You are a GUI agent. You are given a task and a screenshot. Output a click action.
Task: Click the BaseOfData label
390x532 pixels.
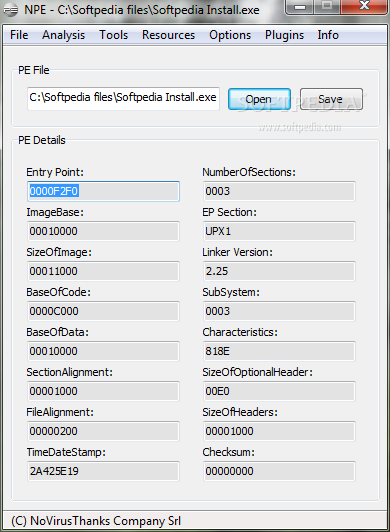click(58, 332)
